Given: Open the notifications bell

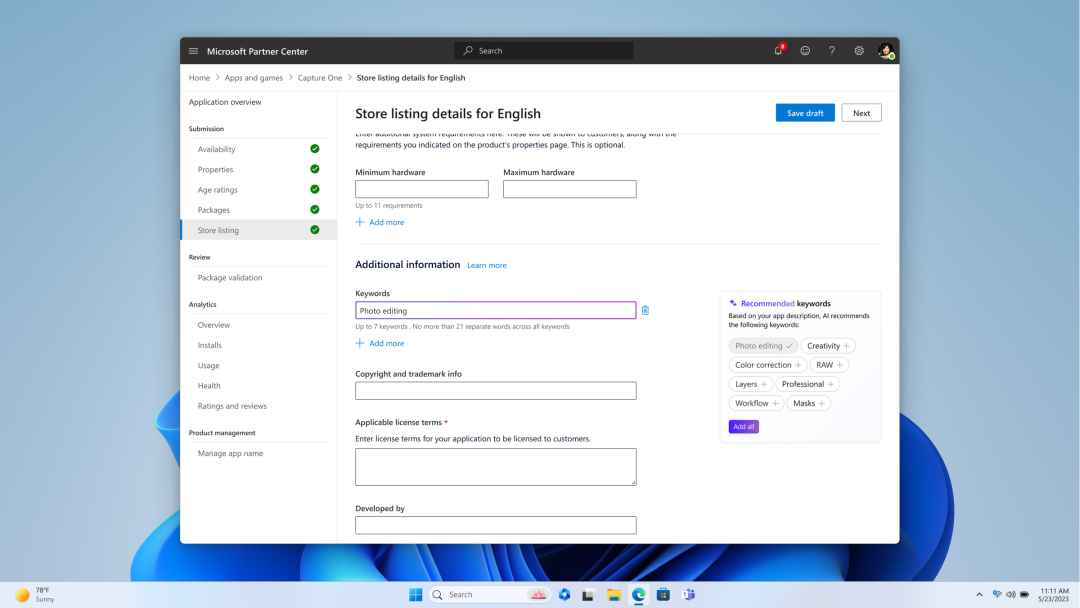Looking at the screenshot, I should tap(778, 50).
